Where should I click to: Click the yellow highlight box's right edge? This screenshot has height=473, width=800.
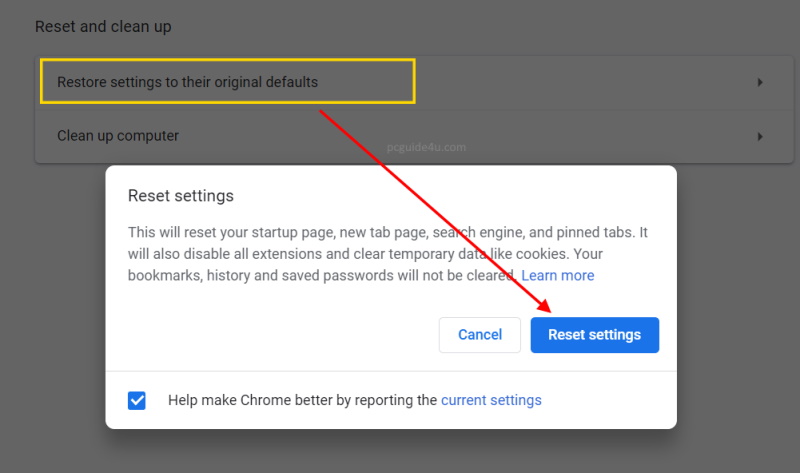[x=413, y=81]
